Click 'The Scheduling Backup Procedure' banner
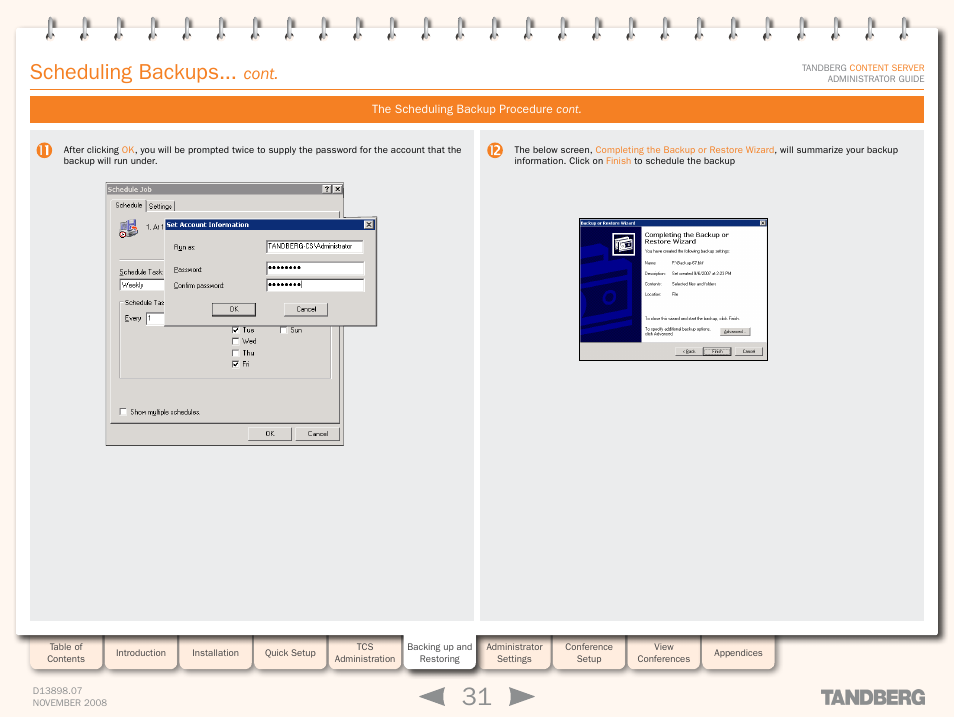This screenshot has height=718, width=954. coord(477,110)
